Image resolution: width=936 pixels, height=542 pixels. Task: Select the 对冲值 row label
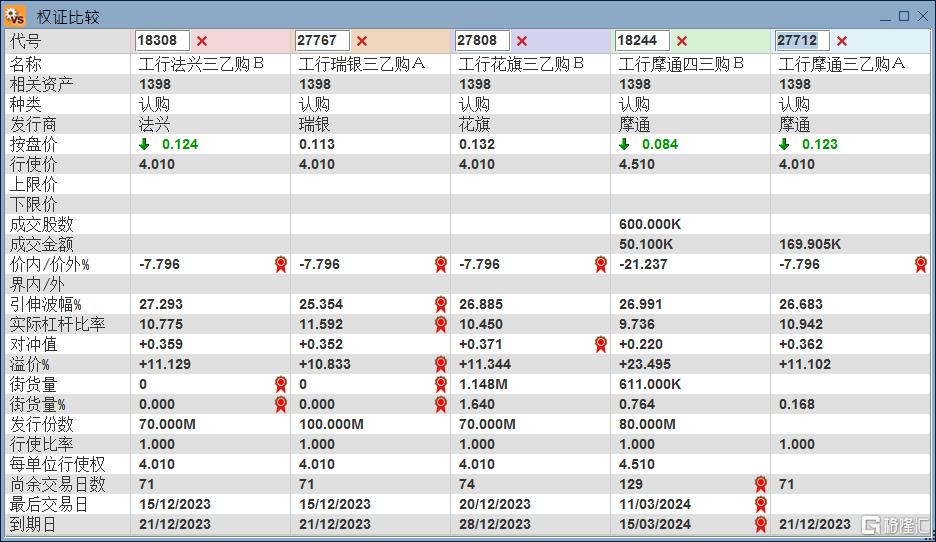tap(33, 344)
